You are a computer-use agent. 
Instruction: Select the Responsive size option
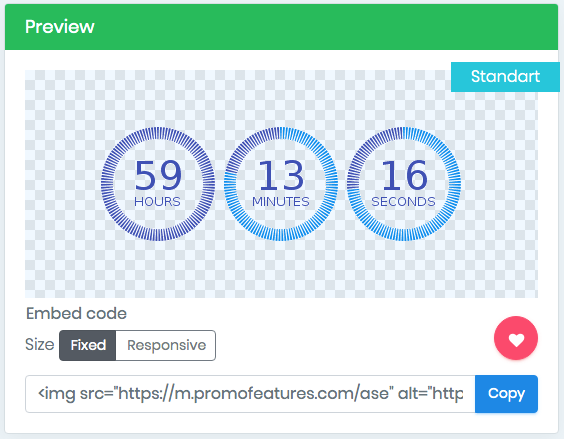click(166, 345)
